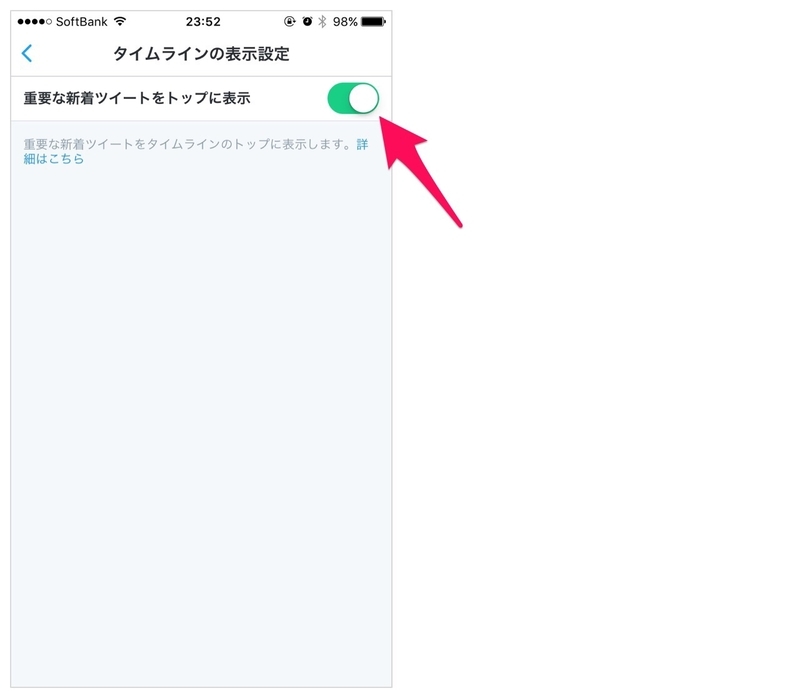Open the 細はこちら details link
This screenshot has width=800, height=698.
(54, 159)
